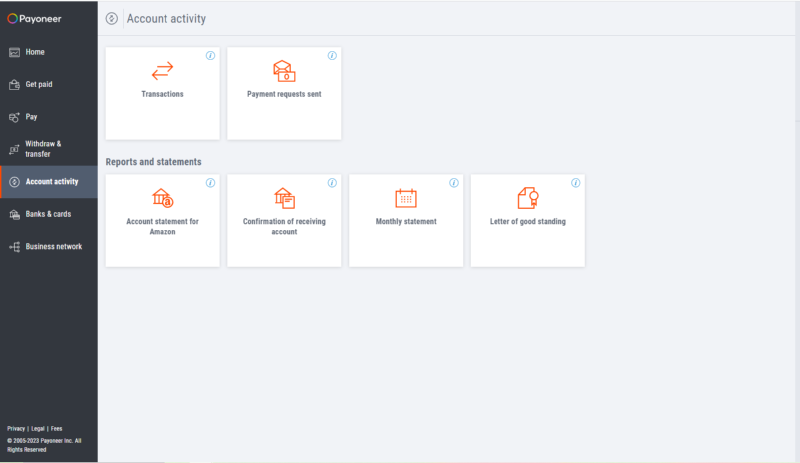The height and width of the screenshot is (463, 800).
Task: Open the Monthly statement calendar icon
Action: [x=406, y=198]
